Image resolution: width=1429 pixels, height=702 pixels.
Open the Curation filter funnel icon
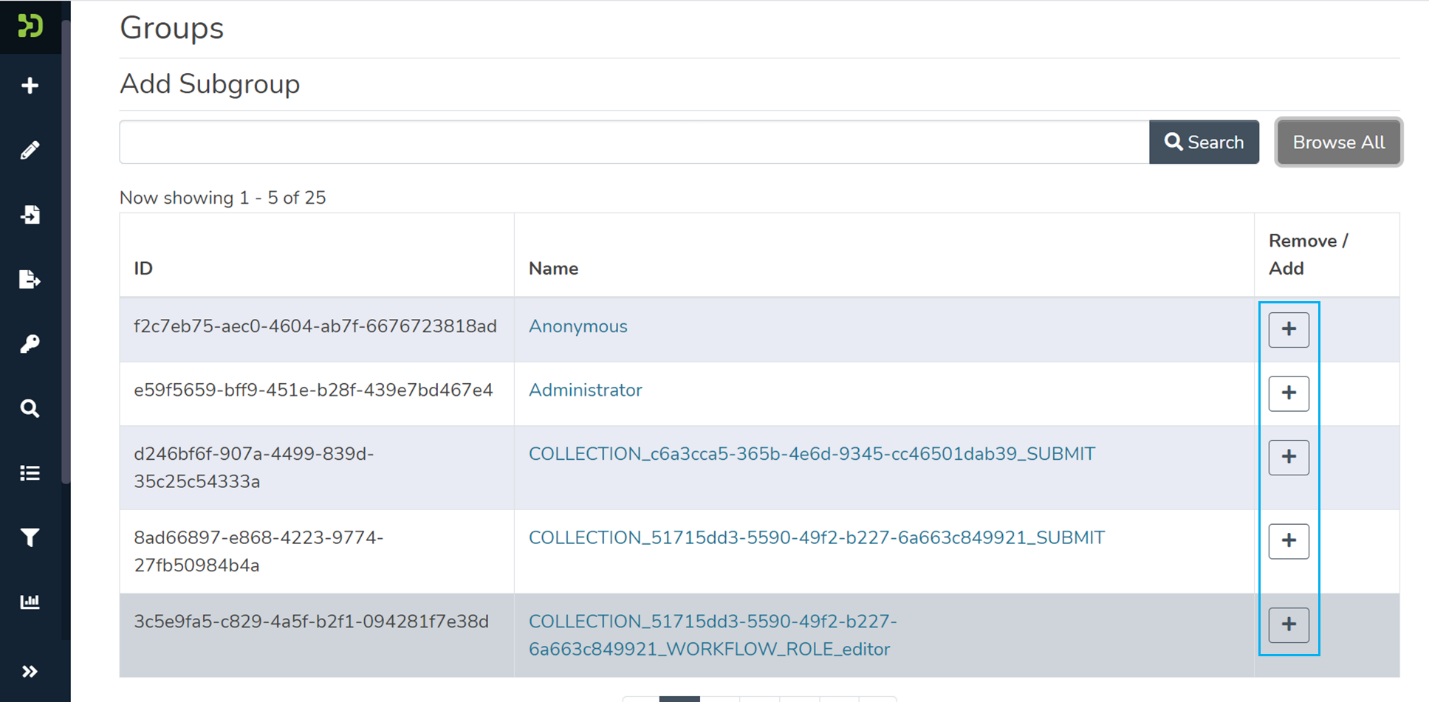pos(30,538)
